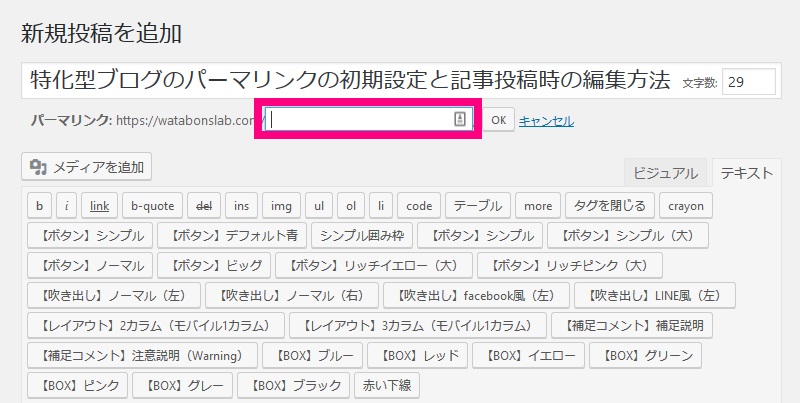Screen dimensions: 800x403
Task: Insert 【BOX】イエロー box tag
Action: [x=528, y=355]
